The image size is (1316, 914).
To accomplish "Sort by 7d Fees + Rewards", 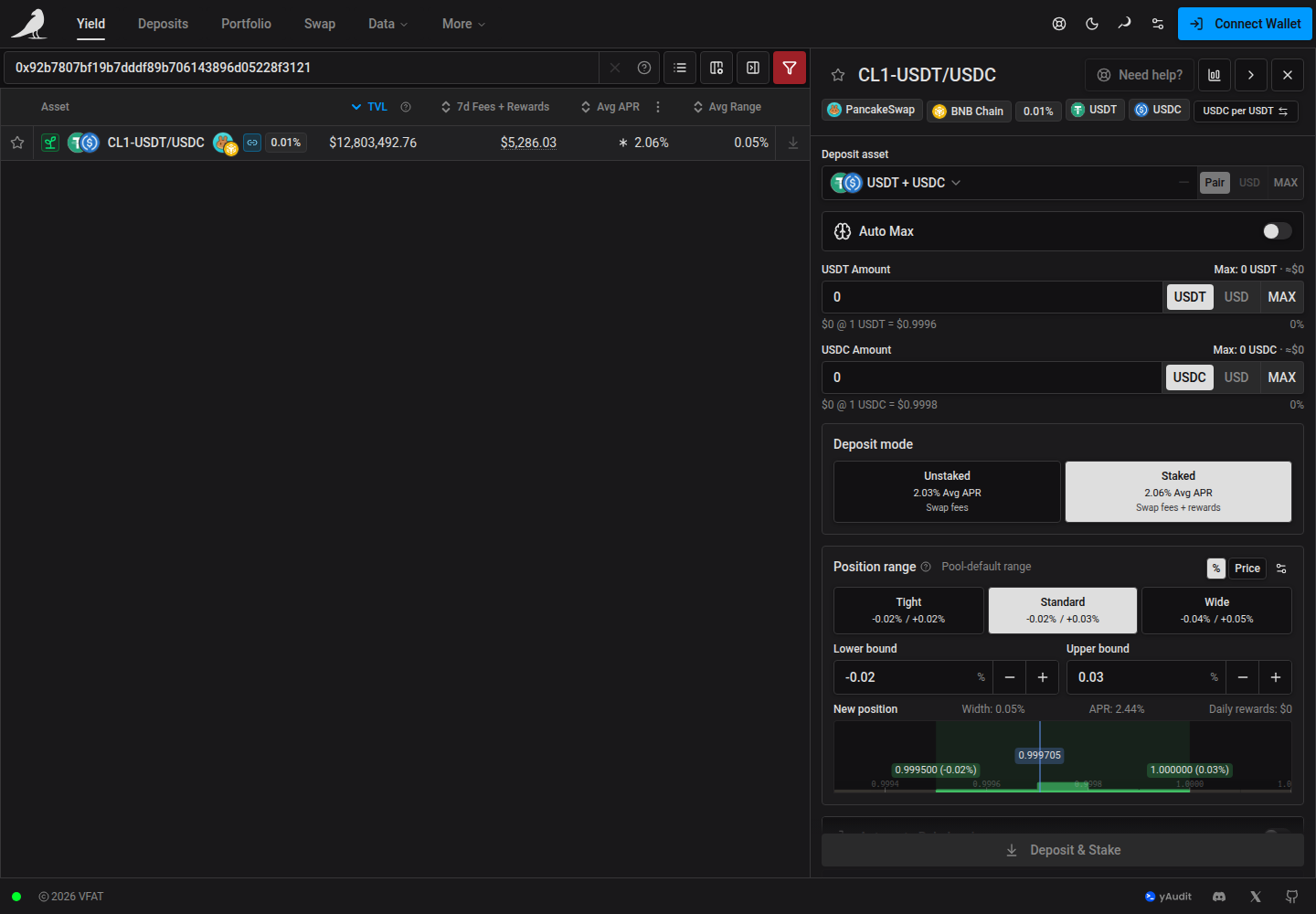I will click(495, 107).
